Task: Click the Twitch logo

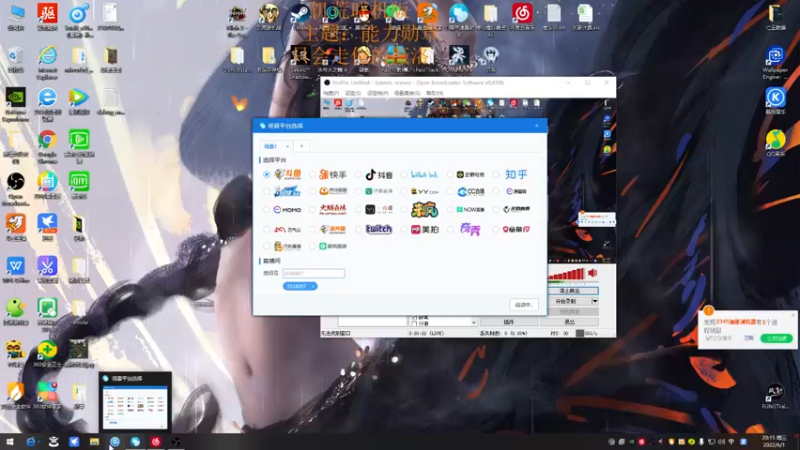Action: click(379, 230)
